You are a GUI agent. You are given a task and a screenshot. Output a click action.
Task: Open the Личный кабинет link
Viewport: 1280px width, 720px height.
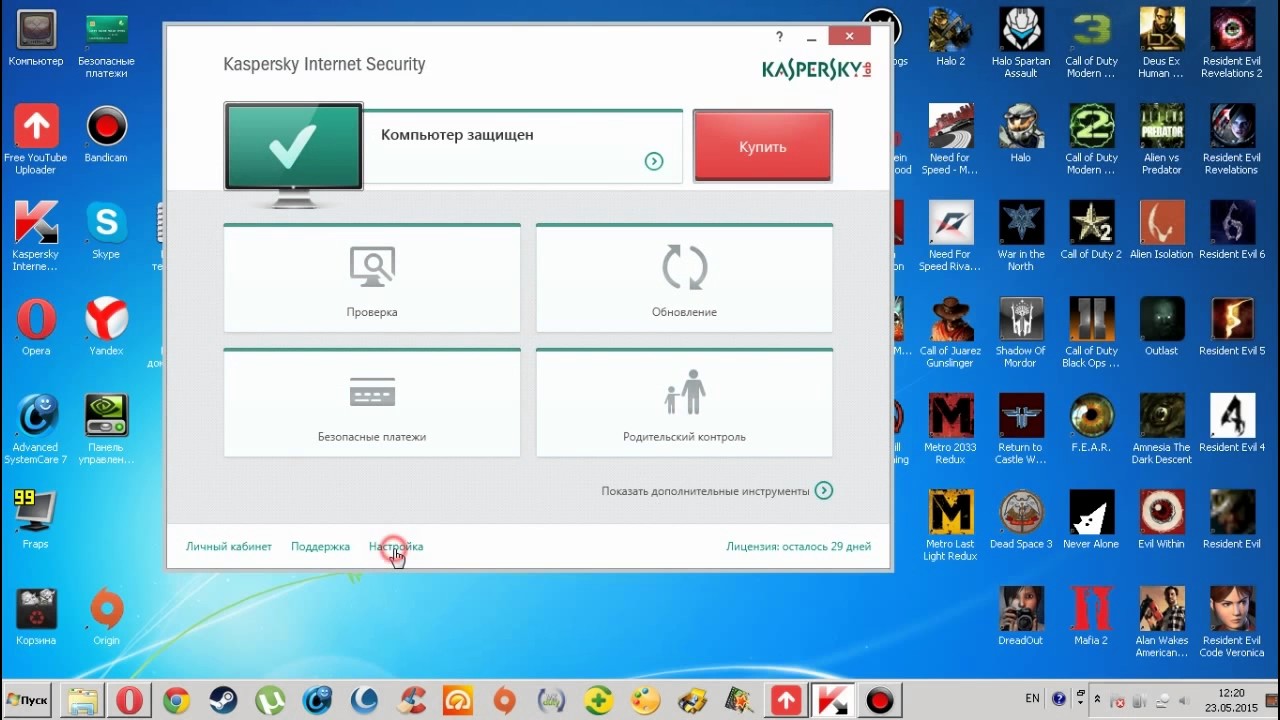tap(229, 546)
